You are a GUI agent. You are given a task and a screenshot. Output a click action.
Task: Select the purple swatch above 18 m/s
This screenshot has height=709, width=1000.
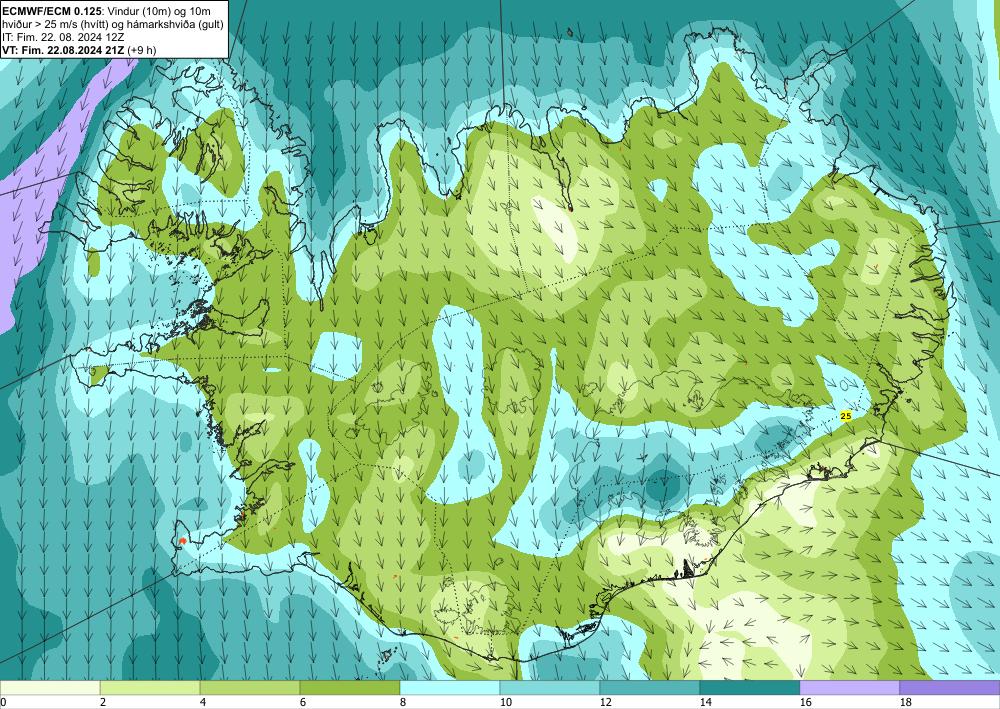950,687
